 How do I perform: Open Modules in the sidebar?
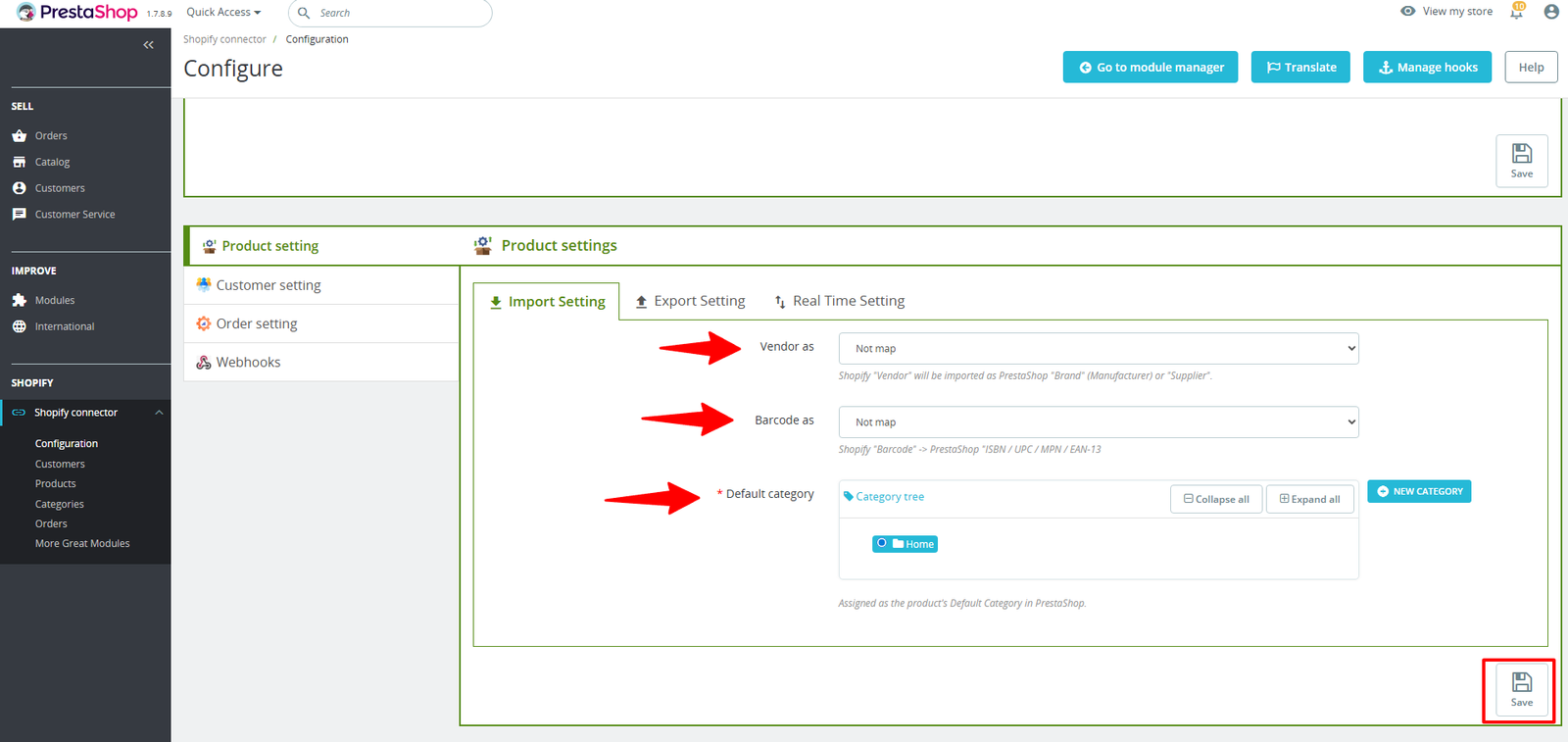point(55,301)
